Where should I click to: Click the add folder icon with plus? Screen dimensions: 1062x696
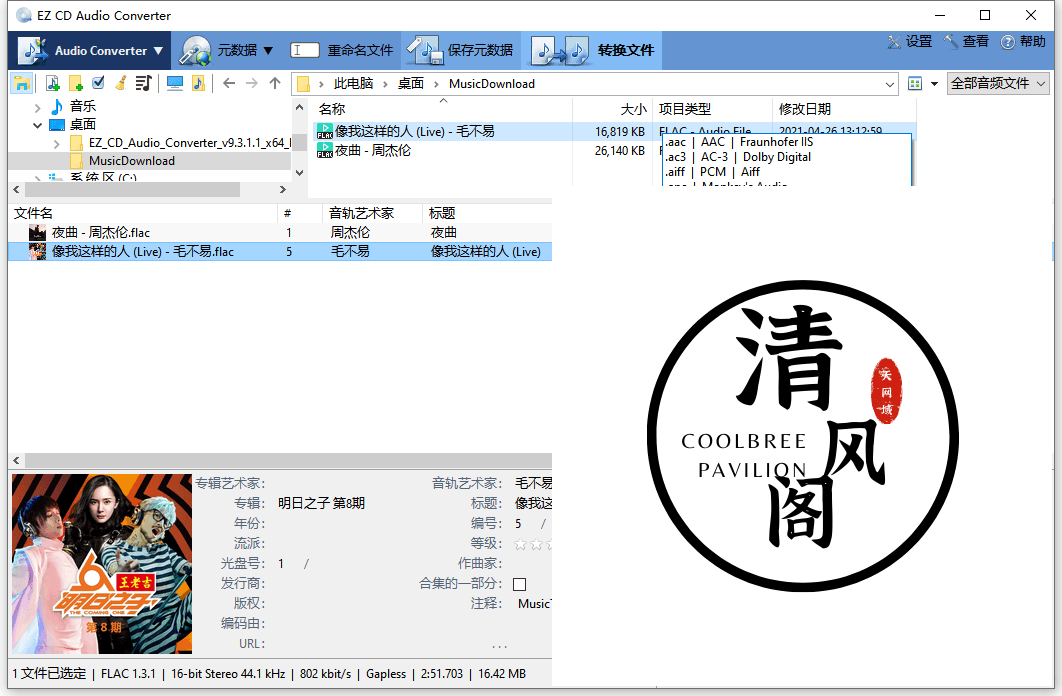click(76, 83)
